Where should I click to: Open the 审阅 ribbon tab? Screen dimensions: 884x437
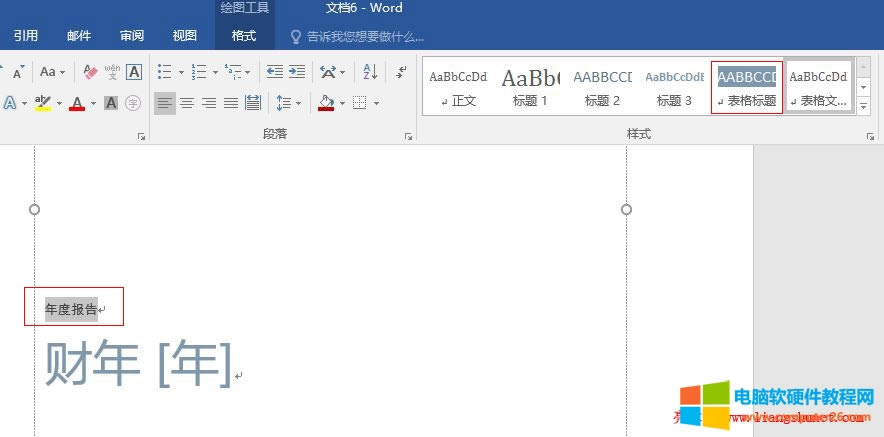131,36
